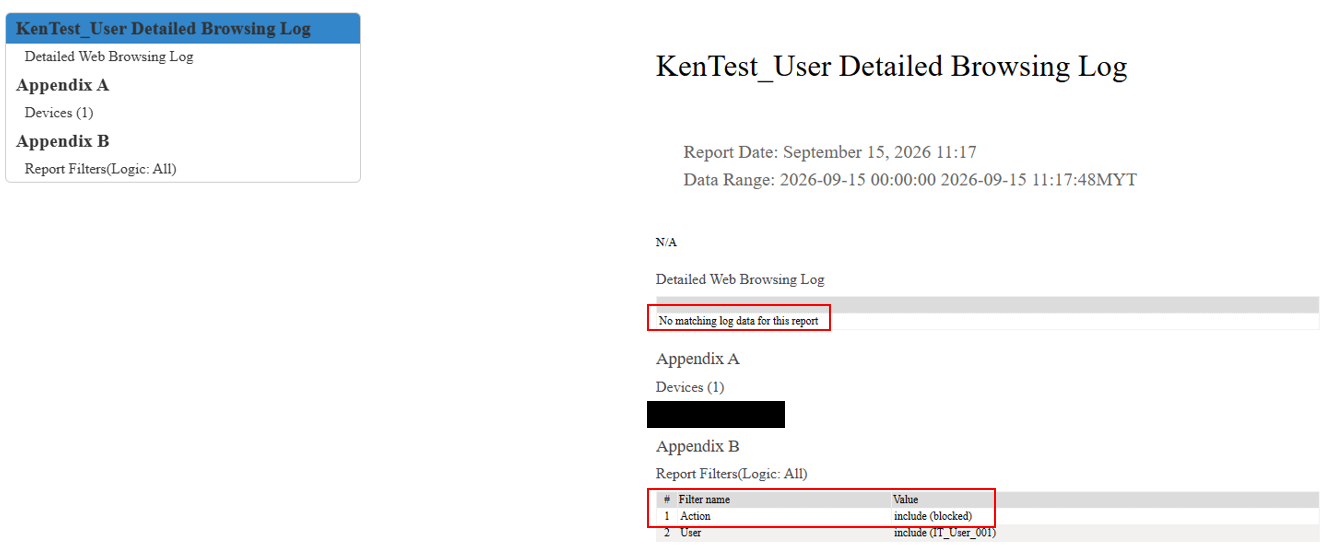Go to Appendix B in the sidebar
The image size is (1323, 550).
tap(63, 141)
